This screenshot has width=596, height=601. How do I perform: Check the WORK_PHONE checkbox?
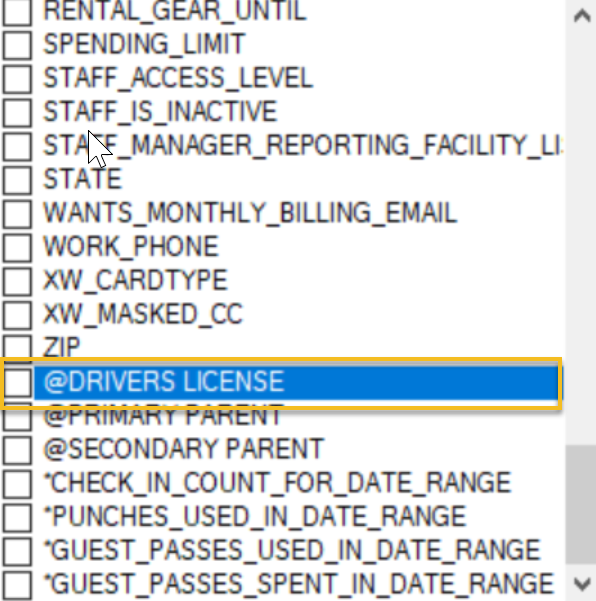coord(17,247)
